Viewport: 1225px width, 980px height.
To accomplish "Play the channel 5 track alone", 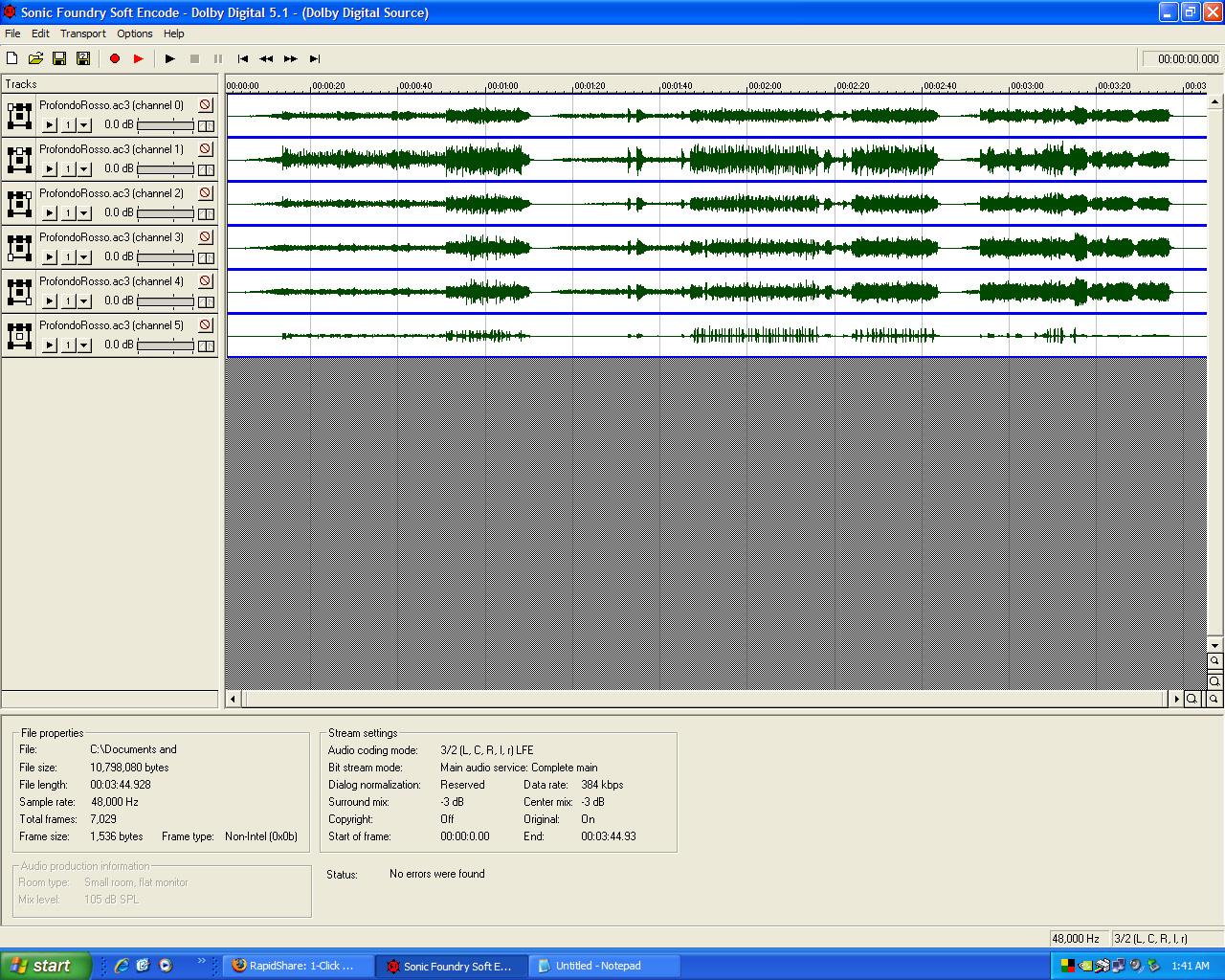I will (x=51, y=345).
